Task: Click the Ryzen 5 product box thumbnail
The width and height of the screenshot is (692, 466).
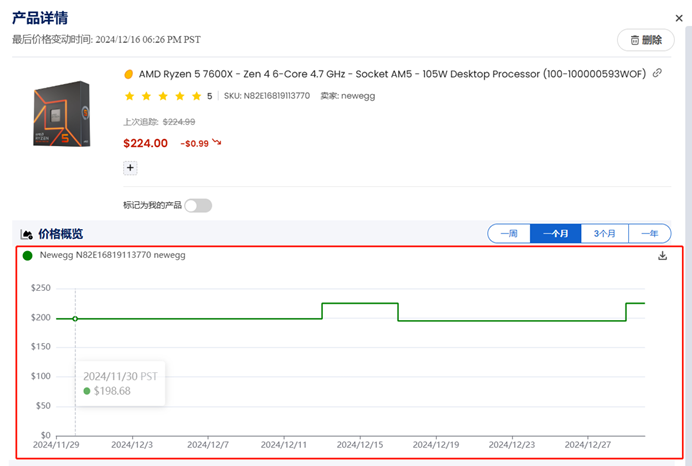Action: [x=62, y=114]
